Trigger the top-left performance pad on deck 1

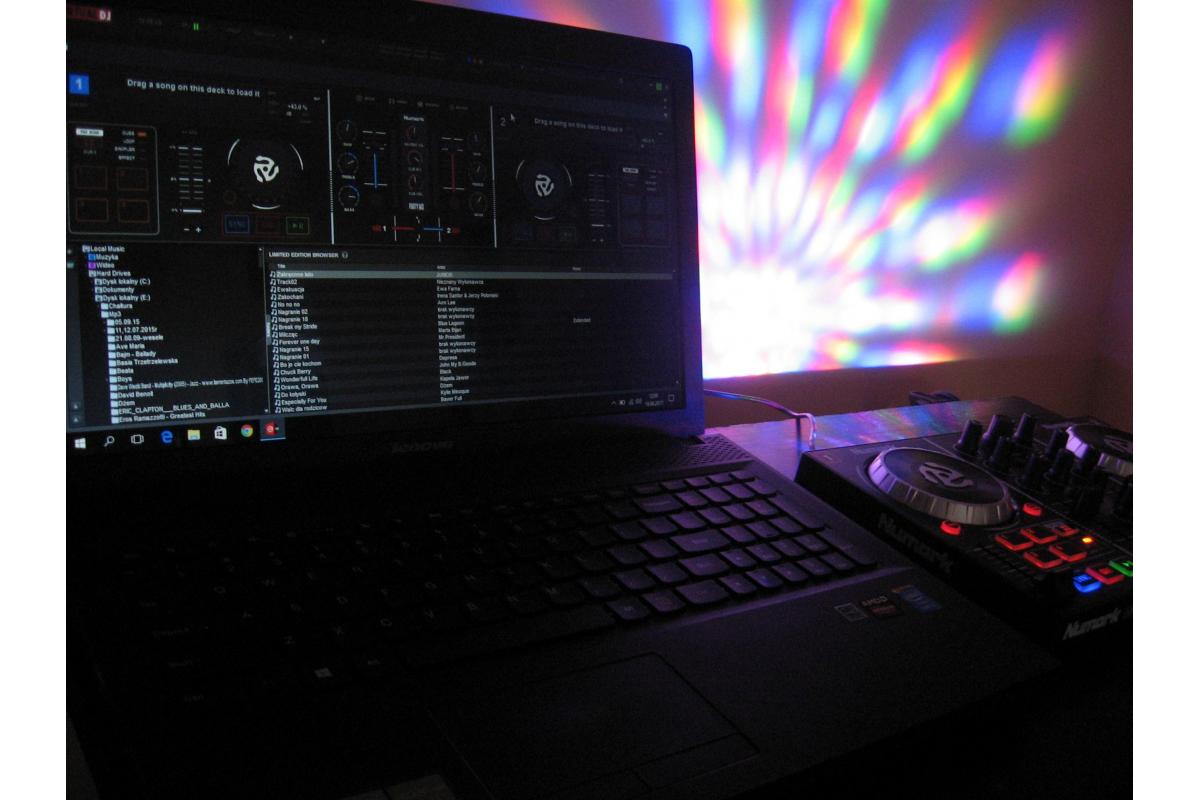coord(91,178)
